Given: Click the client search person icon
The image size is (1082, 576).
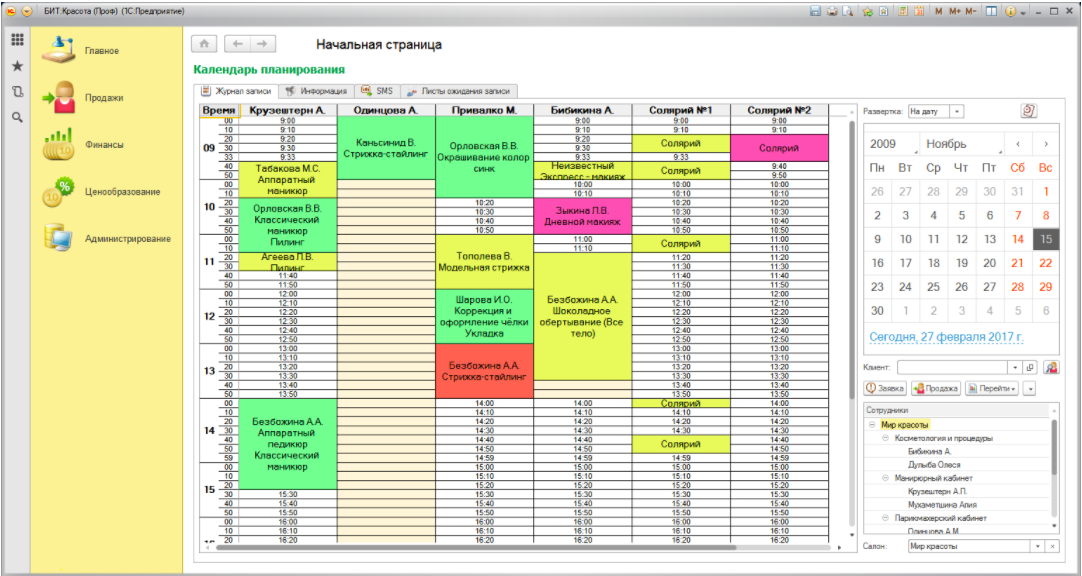Looking at the screenshot, I should tap(1051, 368).
